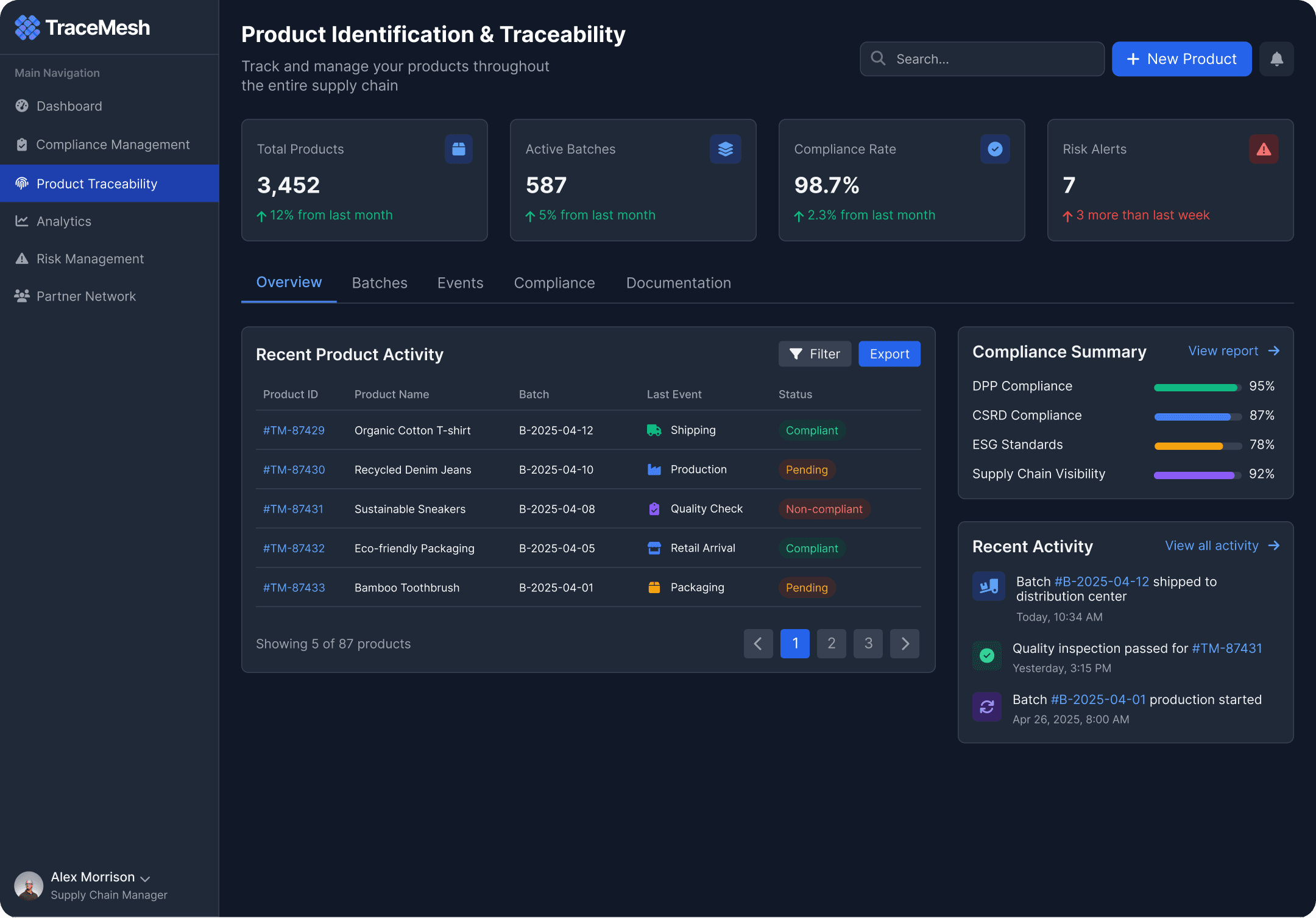Switch to the Overview tab

(x=289, y=282)
